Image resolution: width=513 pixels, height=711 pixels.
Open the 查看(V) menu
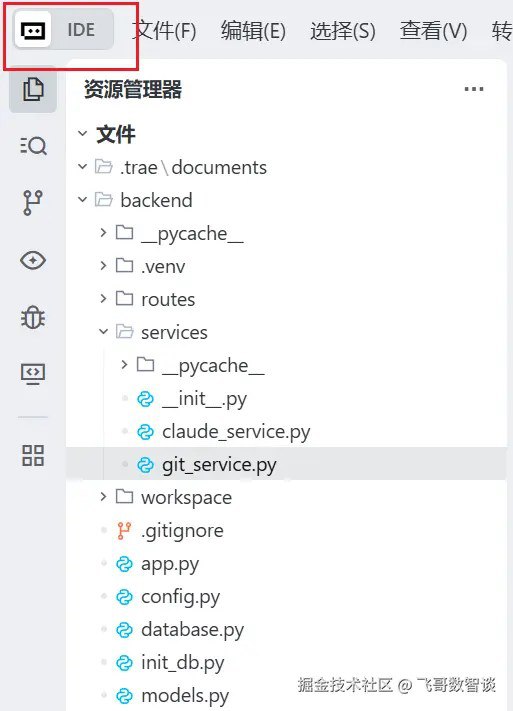(x=433, y=31)
